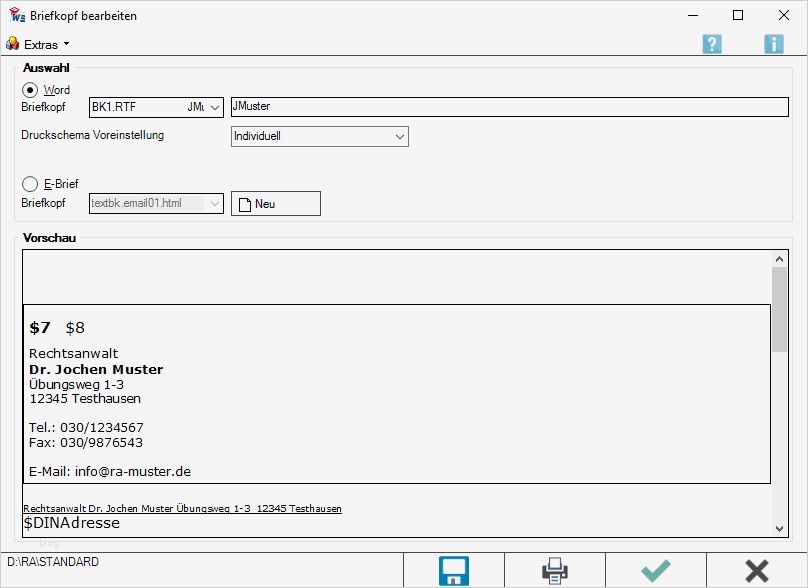Close the Briefkopf bearbeiten window

click(784, 15)
